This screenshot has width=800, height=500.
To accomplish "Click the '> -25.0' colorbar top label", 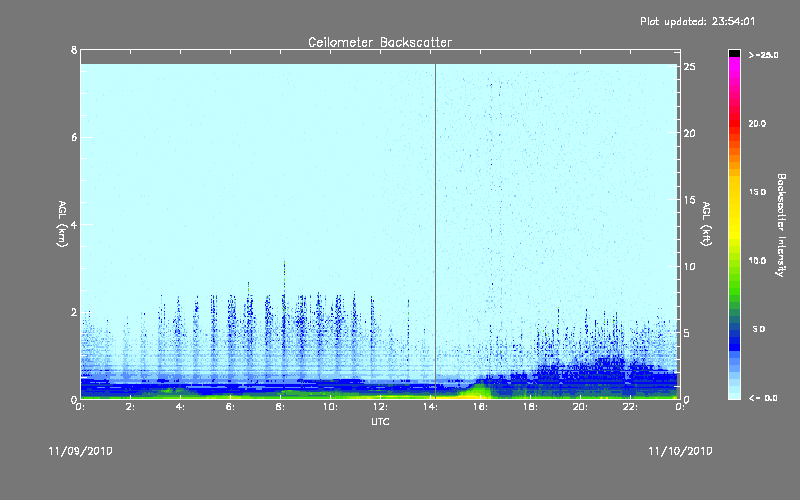I will pos(763,55).
